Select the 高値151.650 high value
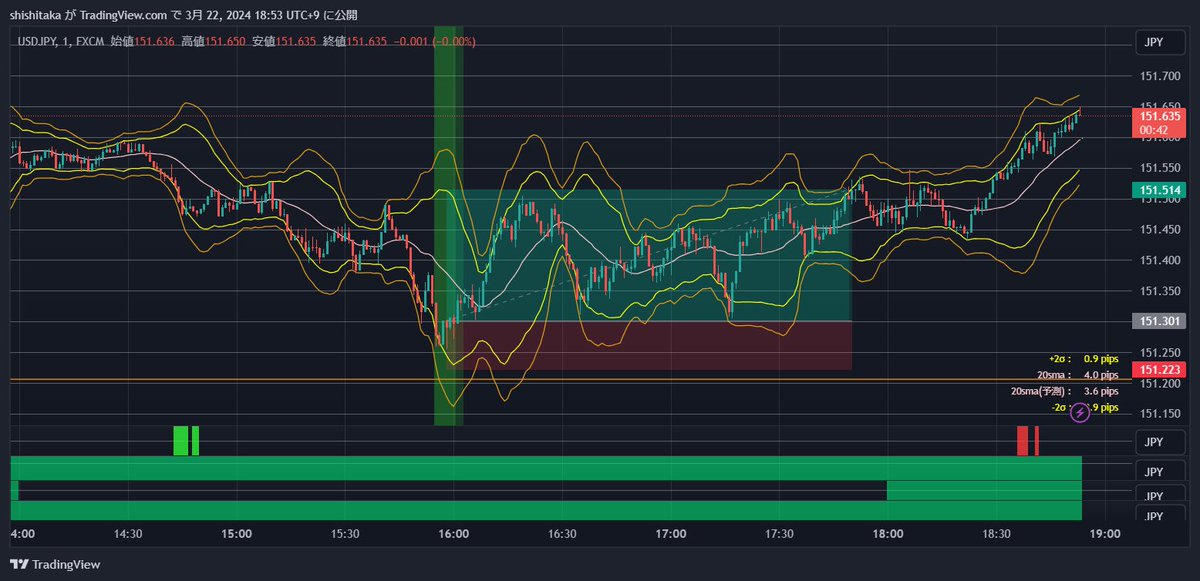 (x=214, y=41)
